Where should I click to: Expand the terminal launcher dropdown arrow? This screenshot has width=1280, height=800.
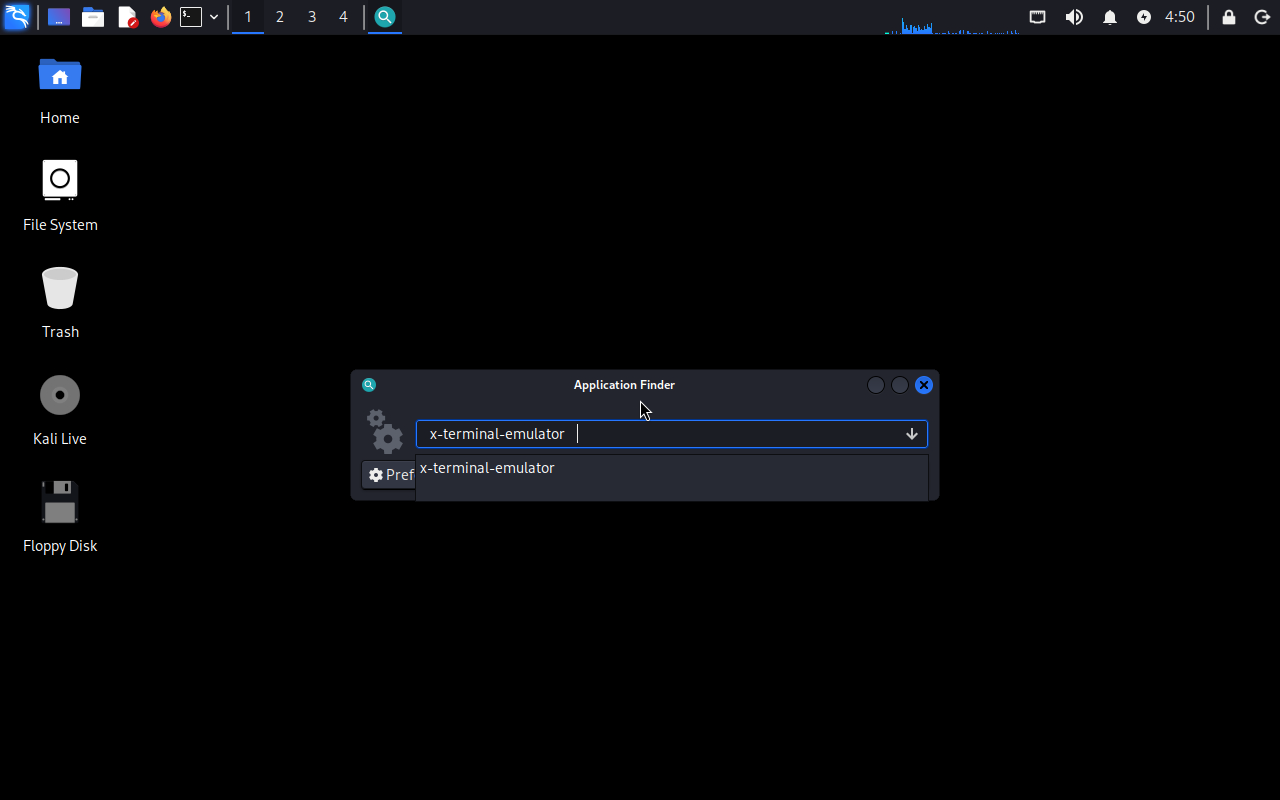(x=214, y=17)
